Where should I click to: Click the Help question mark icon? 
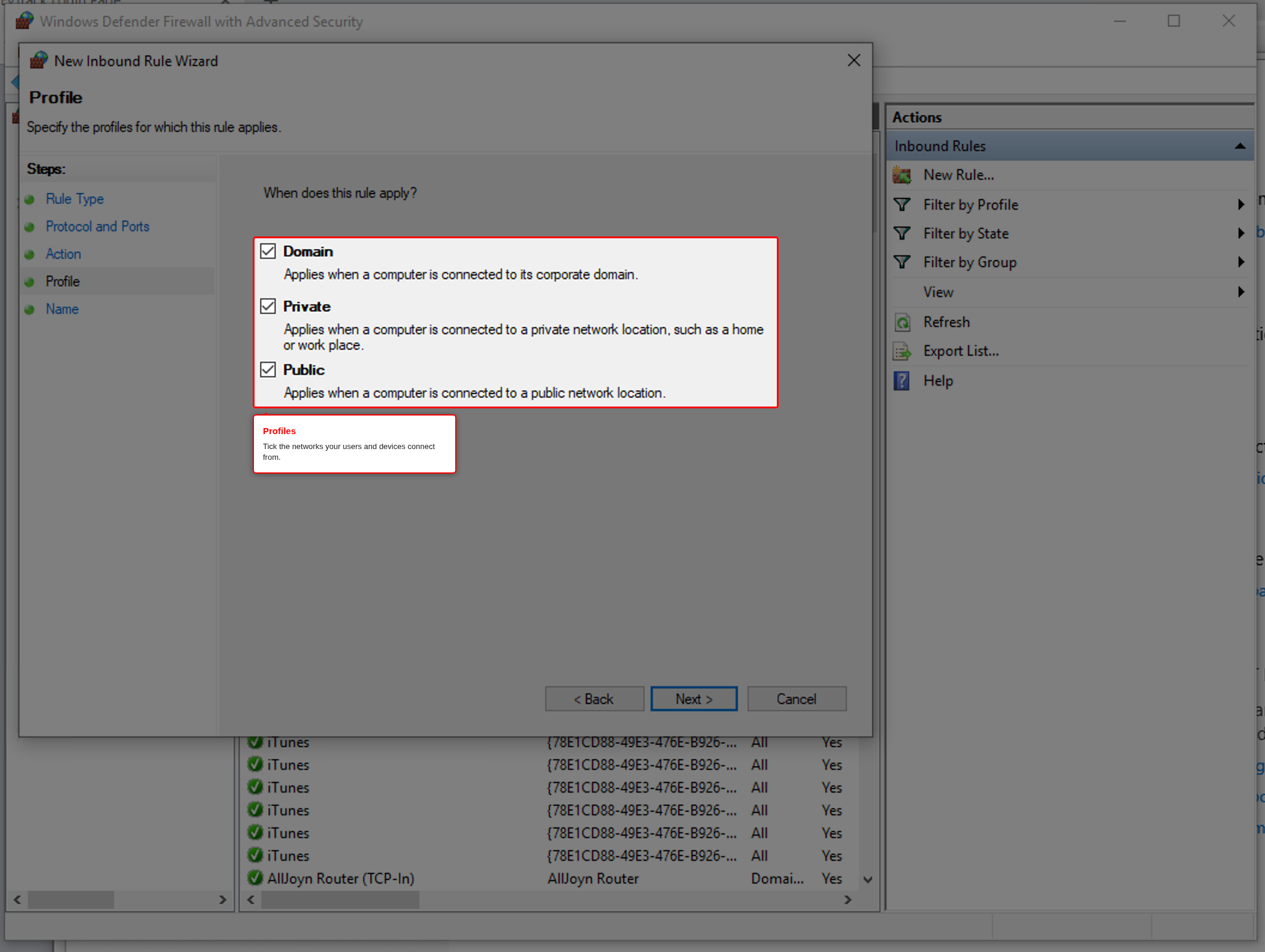901,381
